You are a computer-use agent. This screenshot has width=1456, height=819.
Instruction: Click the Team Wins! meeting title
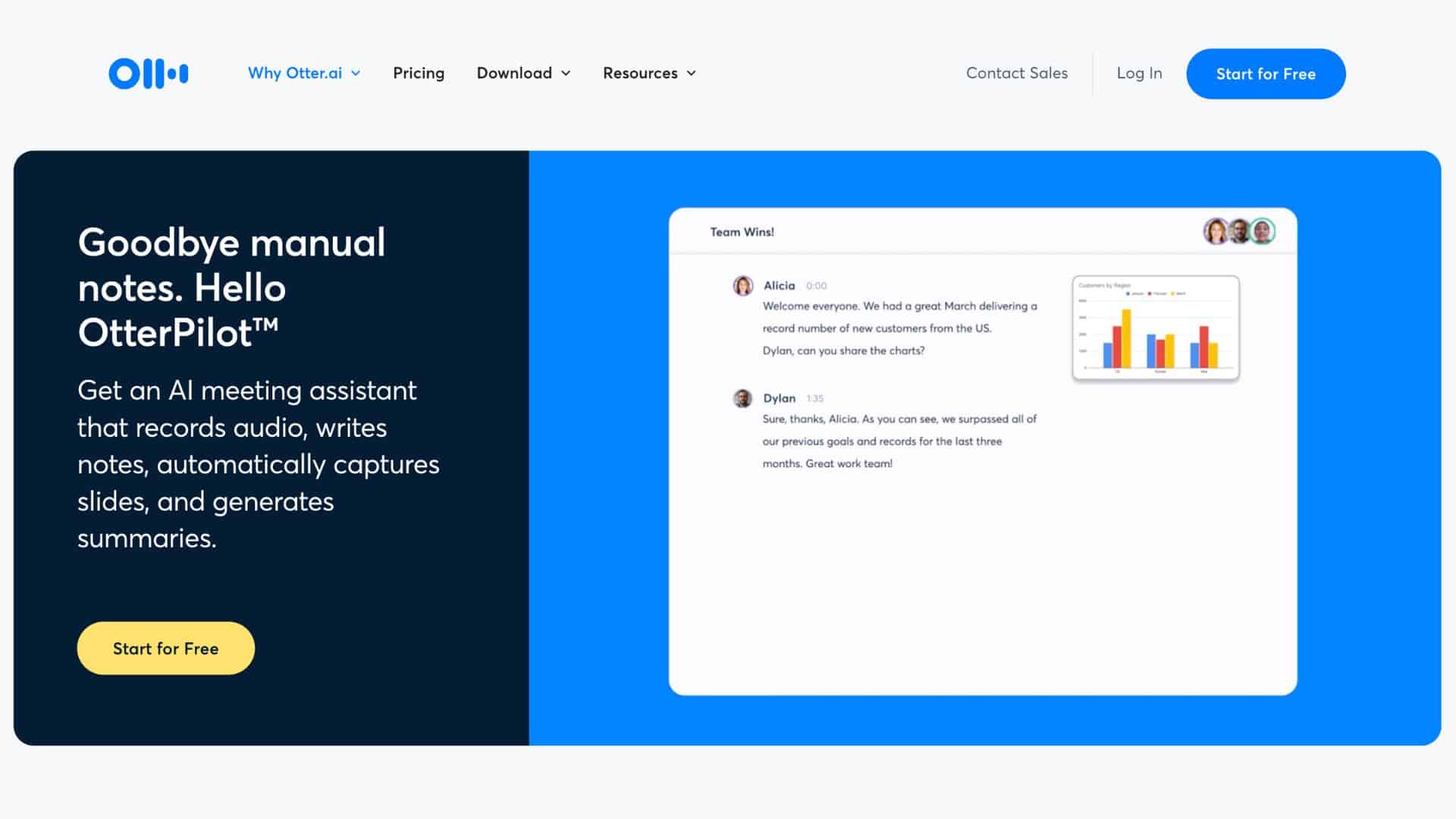pyautogui.click(x=742, y=232)
